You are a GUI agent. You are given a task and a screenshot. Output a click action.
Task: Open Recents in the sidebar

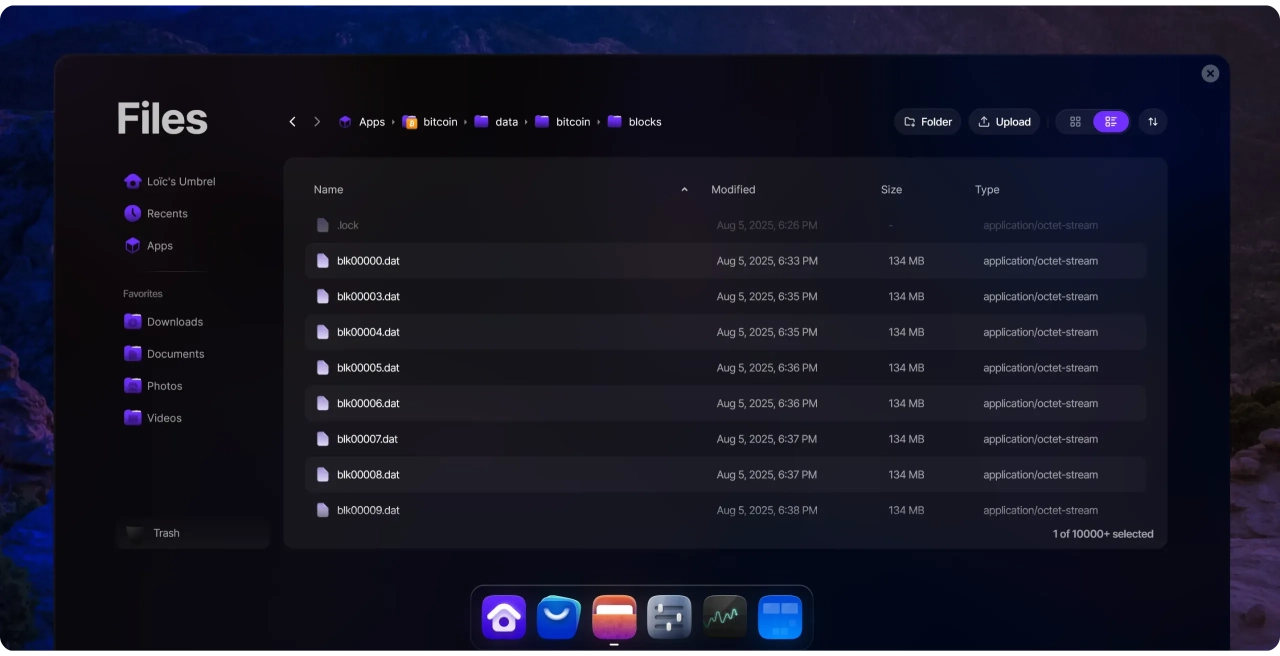(x=166, y=214)
